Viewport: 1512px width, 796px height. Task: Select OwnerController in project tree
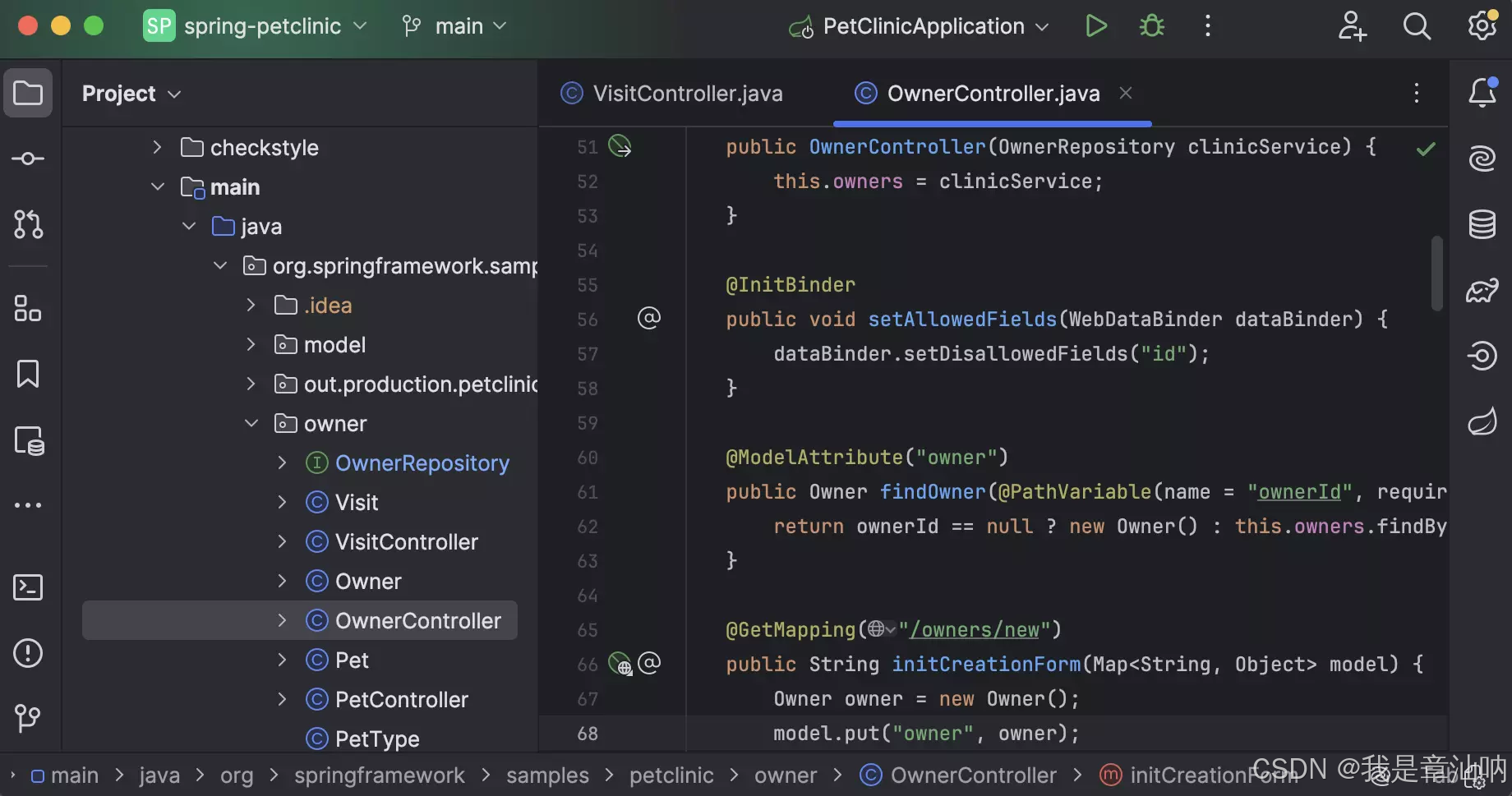[300, 620]
